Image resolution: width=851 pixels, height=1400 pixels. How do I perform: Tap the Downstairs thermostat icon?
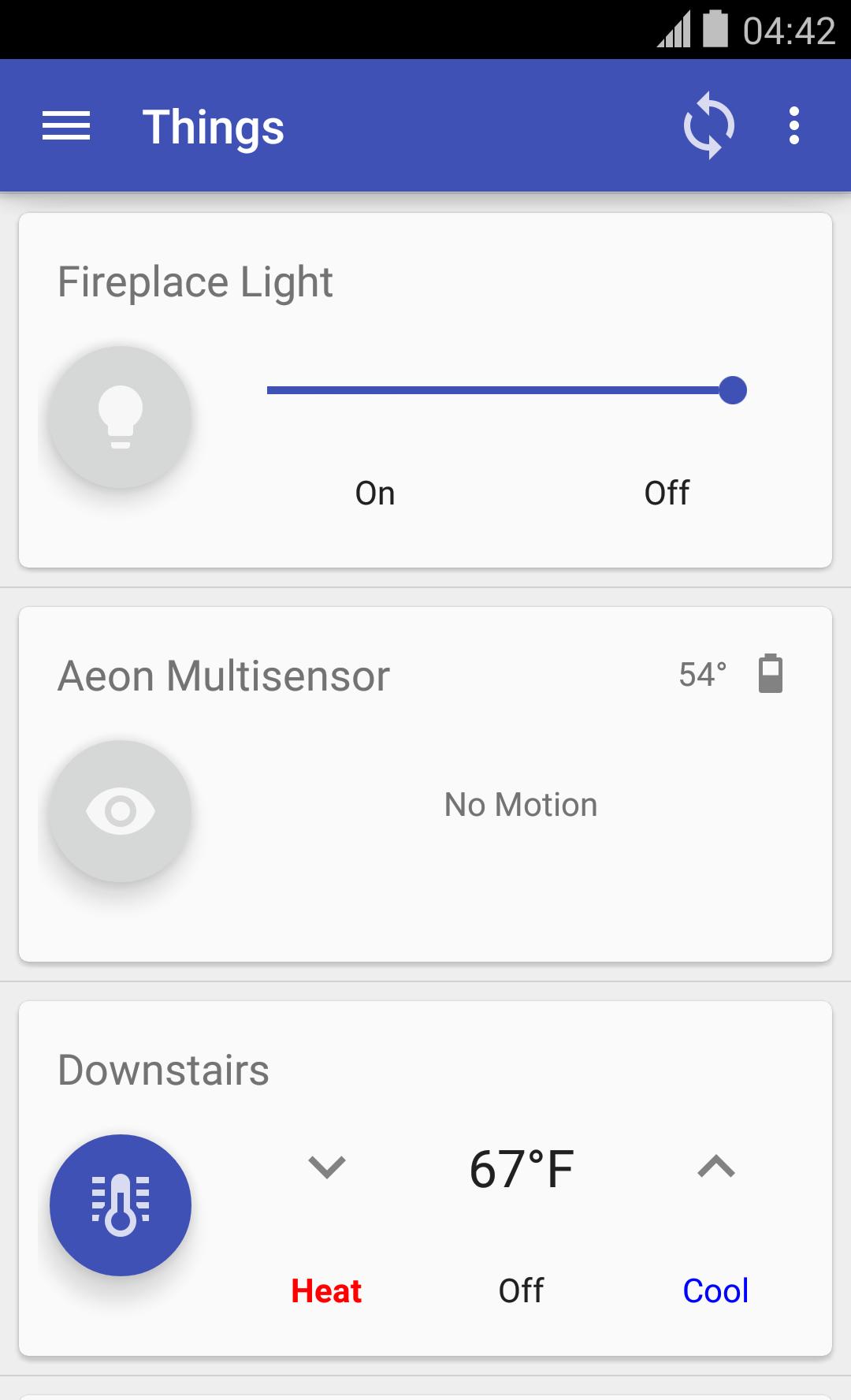click(x=121, y=1205)
